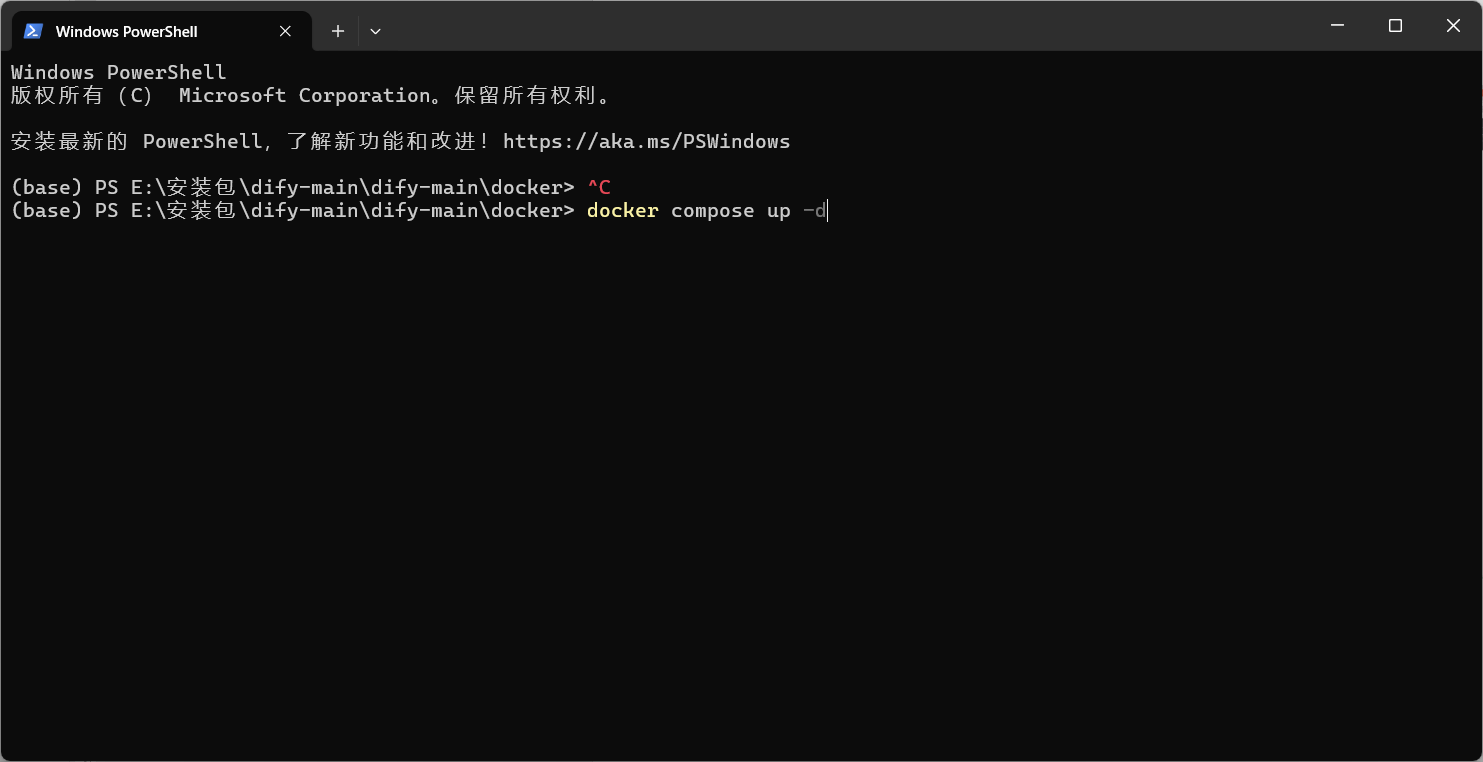The height and width of the screenshot is (762, 1483).
Task: Click the yellow docker command word
Action: tap(622, 210)
